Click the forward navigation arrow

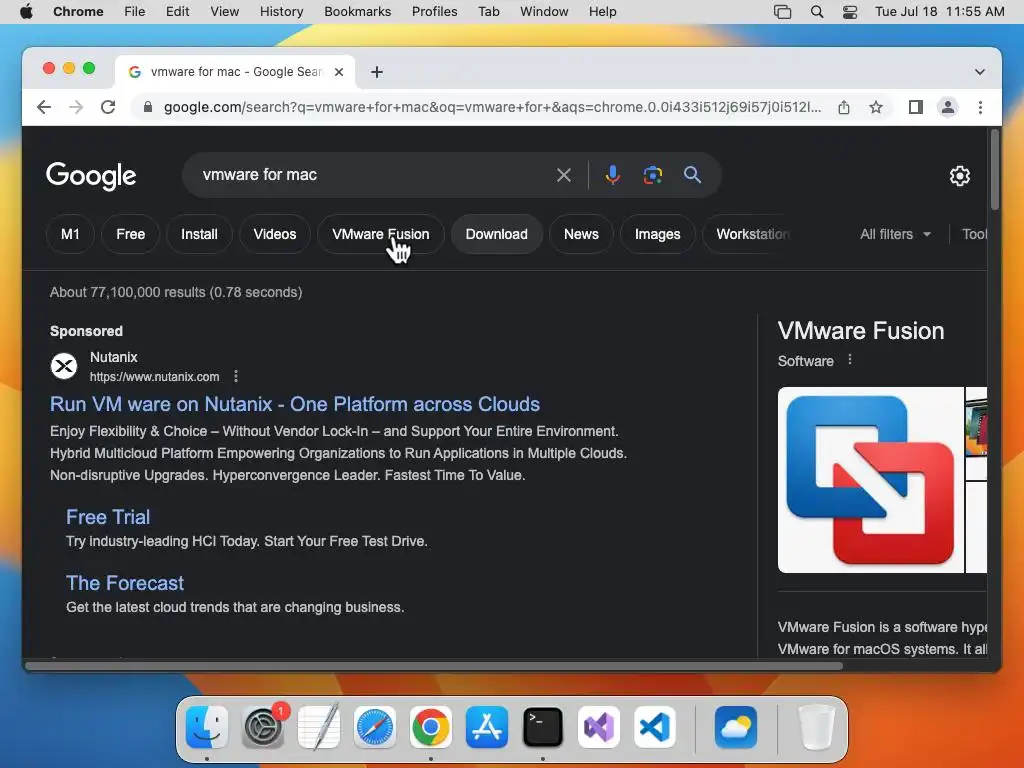point(76,107)
